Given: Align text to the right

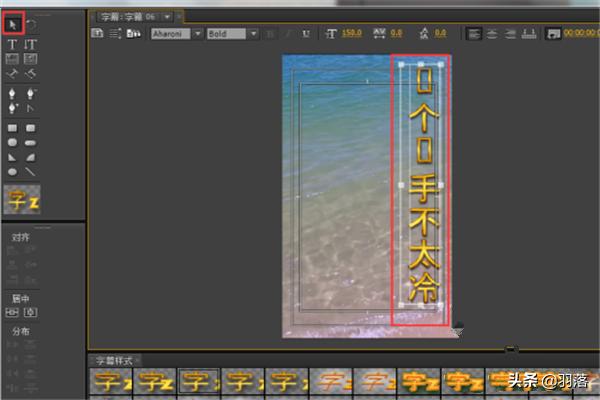Looking at the screenshot, I should coord(510,34).
